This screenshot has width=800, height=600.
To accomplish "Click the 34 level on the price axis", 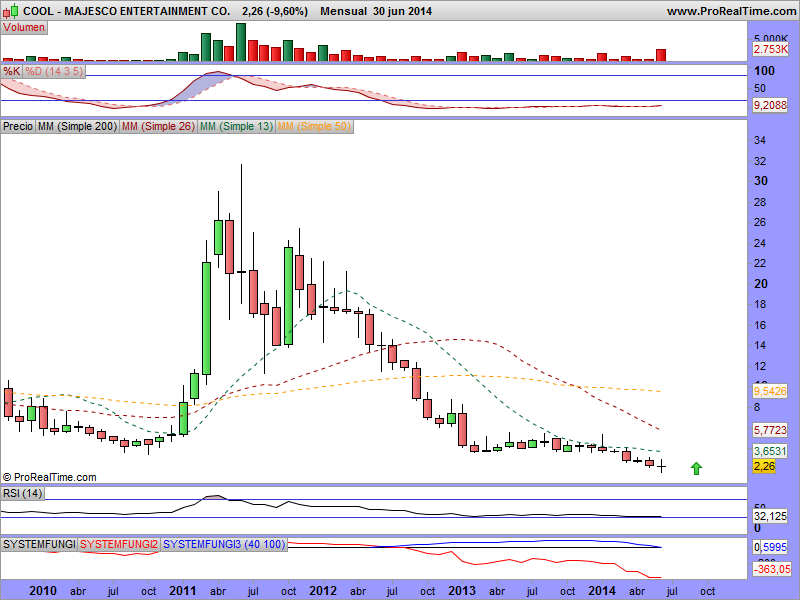I will [760, 140].
